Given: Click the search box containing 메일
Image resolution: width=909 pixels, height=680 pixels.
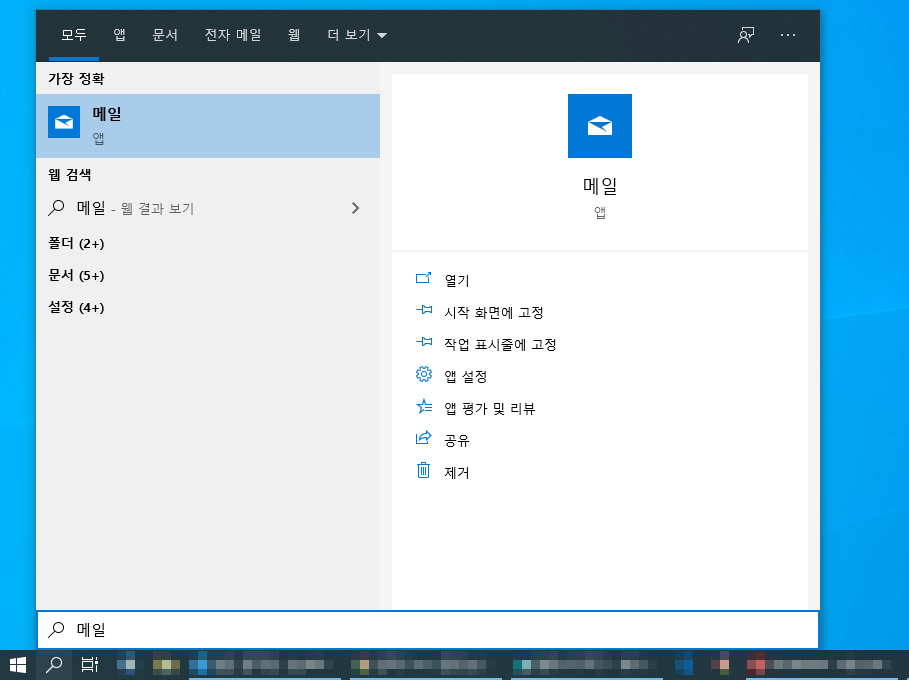Looking at the screenshot, I should coord(428,630).
